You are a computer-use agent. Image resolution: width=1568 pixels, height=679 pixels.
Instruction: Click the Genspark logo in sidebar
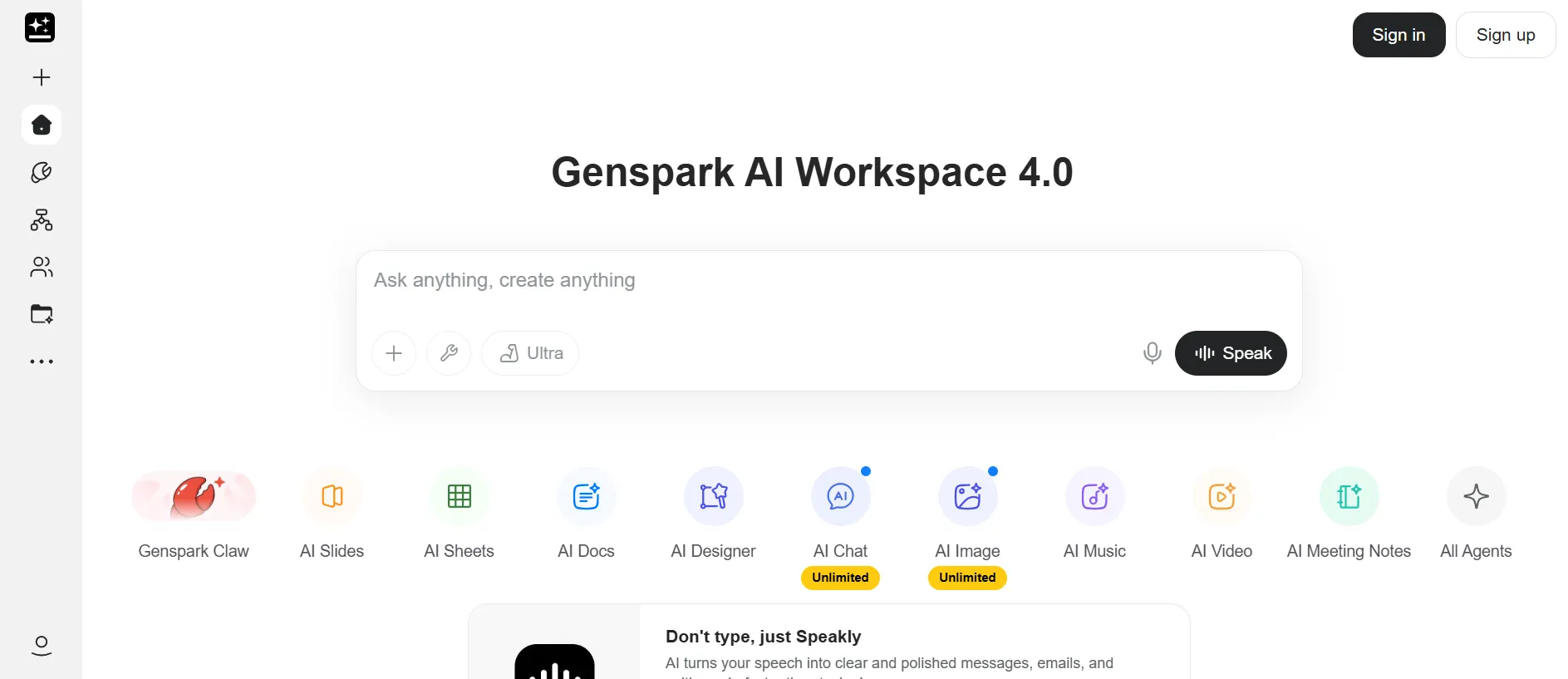pyautogui.click(x=40, y=27)
